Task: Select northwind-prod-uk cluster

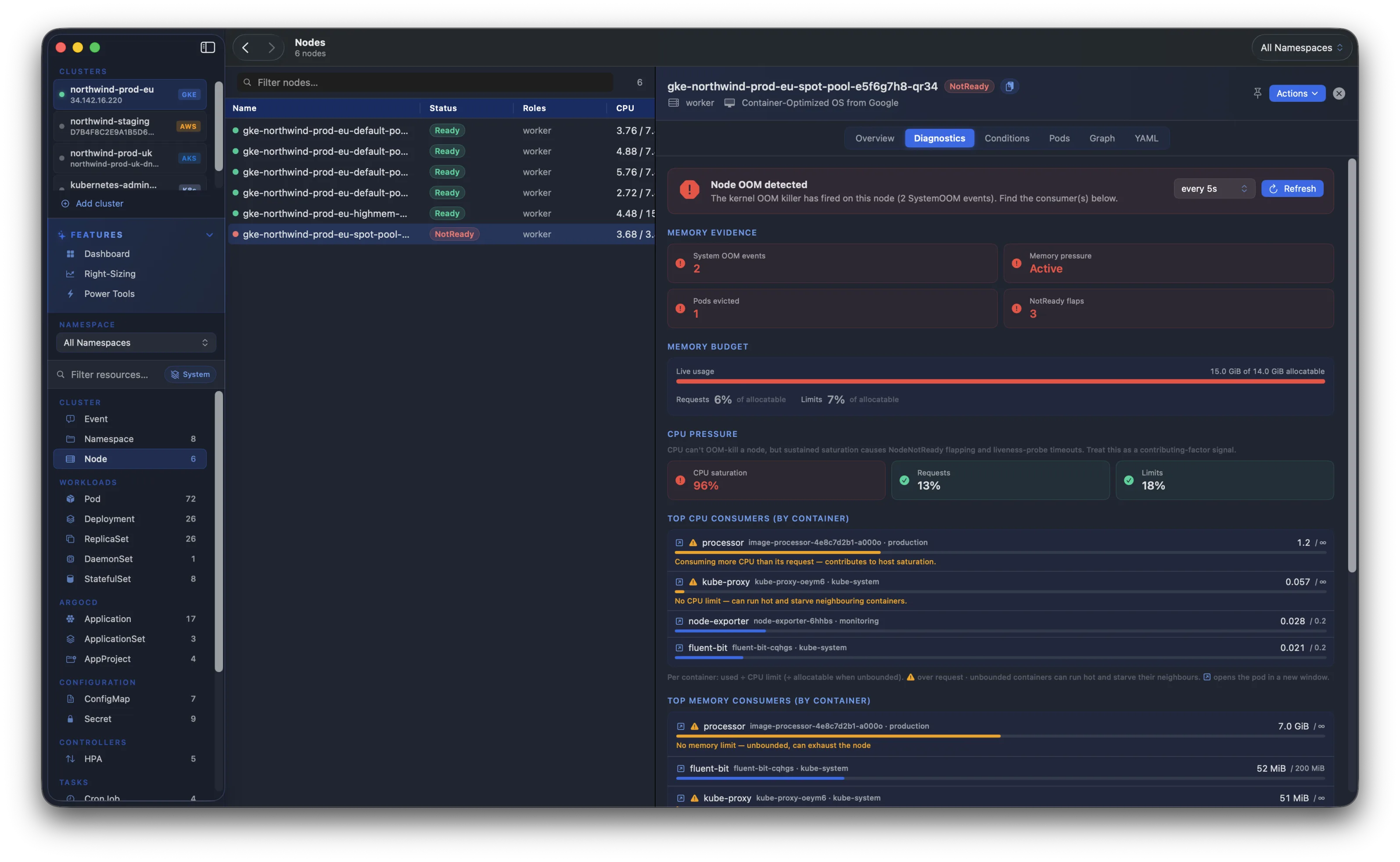Action: (130, 158)
